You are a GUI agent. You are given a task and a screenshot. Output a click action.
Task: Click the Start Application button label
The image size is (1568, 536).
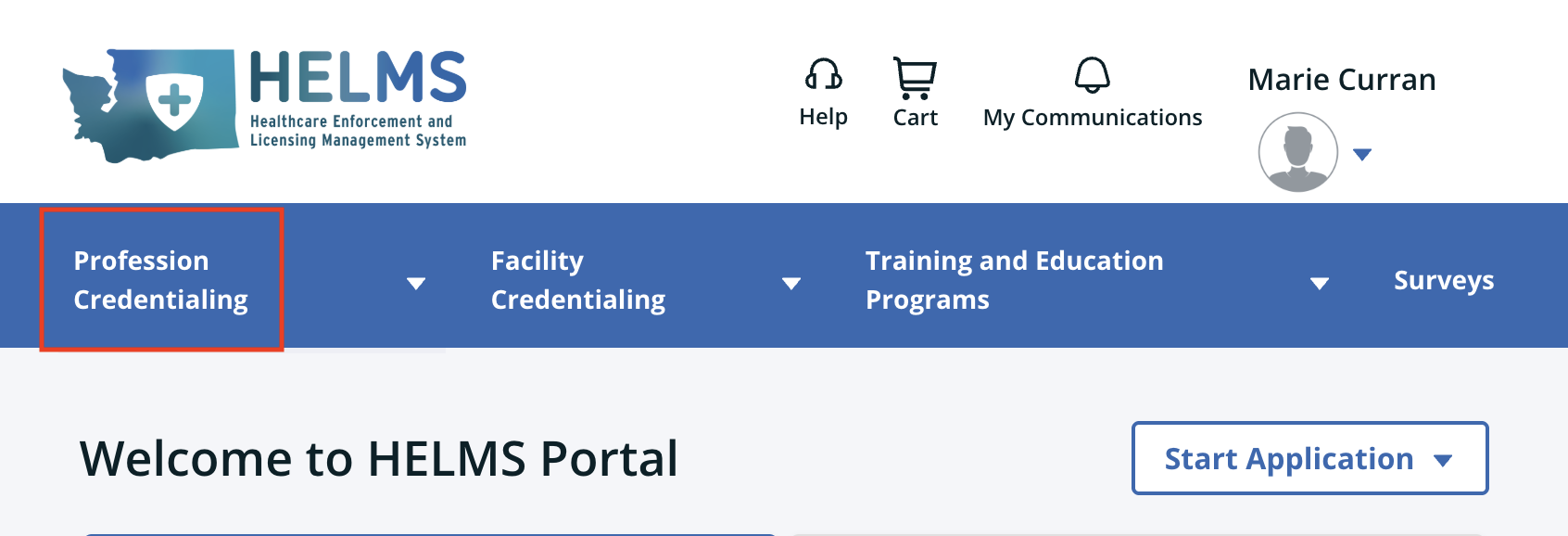[1288, 459]
